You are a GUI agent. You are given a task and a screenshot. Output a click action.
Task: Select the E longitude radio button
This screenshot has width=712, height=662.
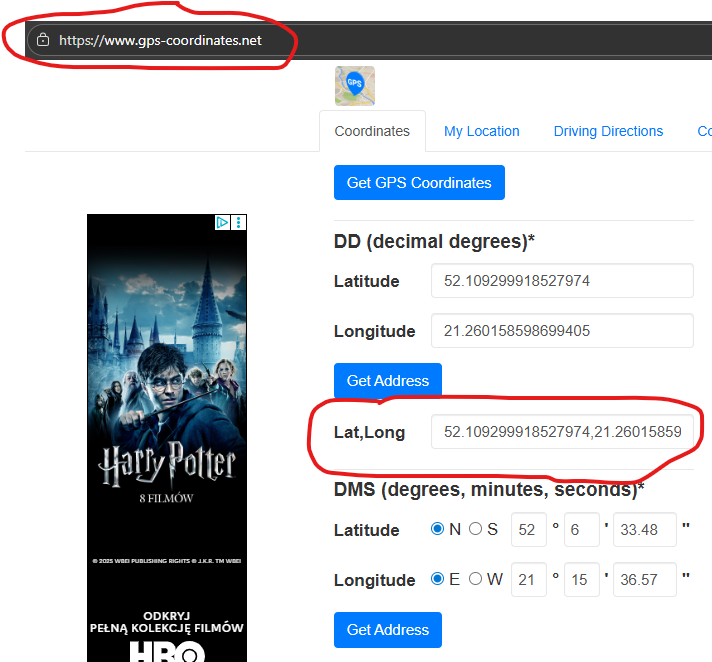point(437,579)
